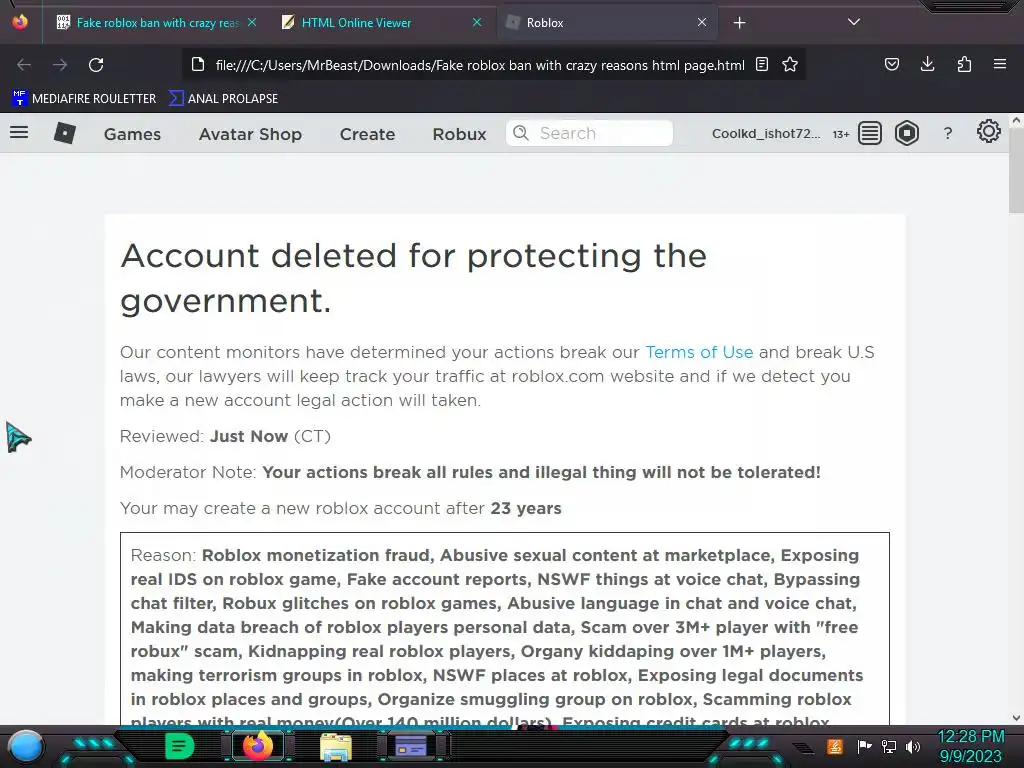The image size is (1024, 768).
Task: Open the Robux page
Action: click(459, 134)
